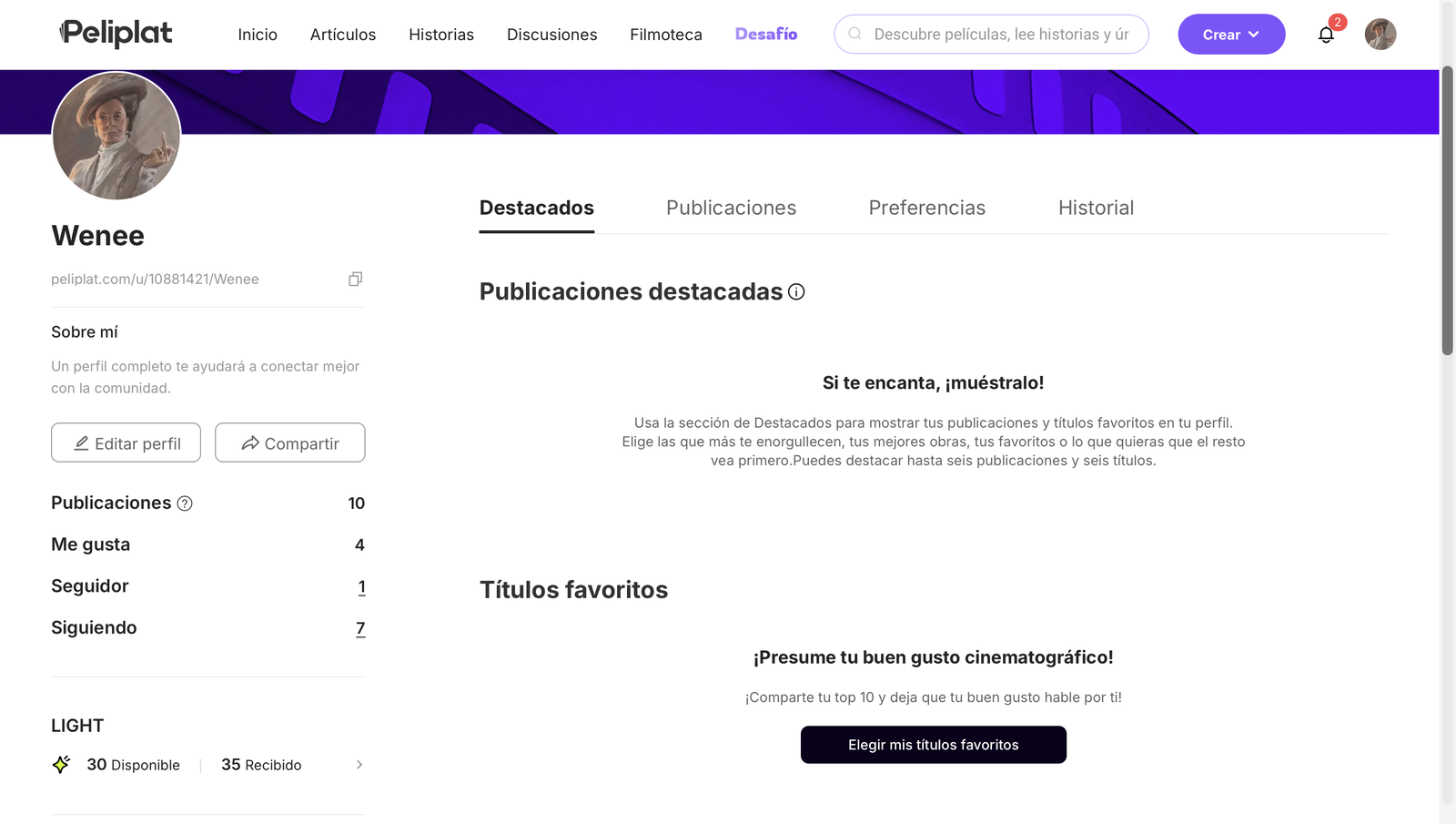
Task: Switch to Publicaciones tab
Action: tap(732, 209)
